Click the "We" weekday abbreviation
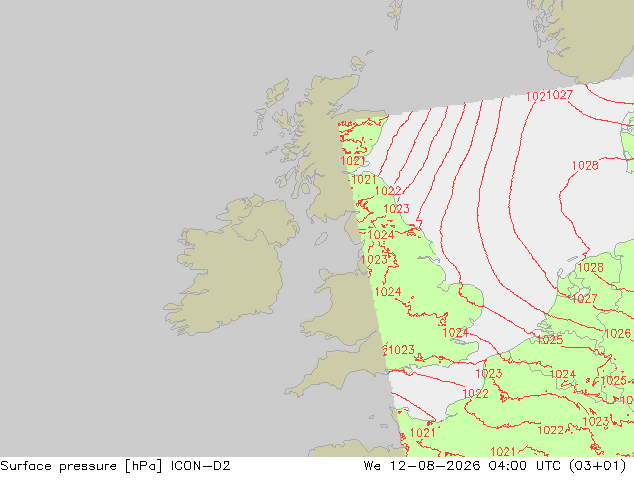The image size is (634, 490). 372,466
